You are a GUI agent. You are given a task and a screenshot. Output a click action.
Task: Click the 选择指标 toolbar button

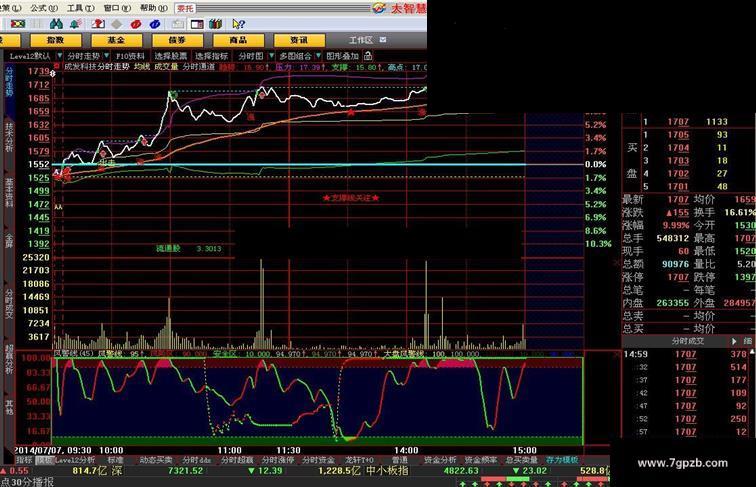point(211,56)
